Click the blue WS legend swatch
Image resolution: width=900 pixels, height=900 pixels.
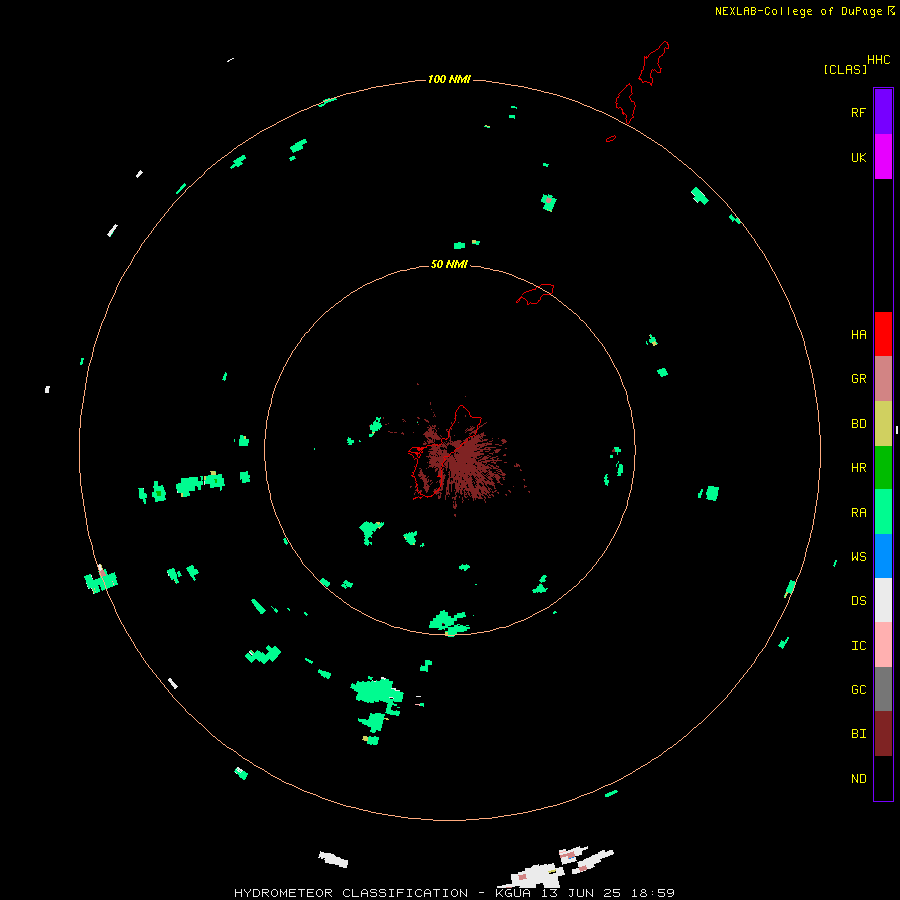pos(883,556)
